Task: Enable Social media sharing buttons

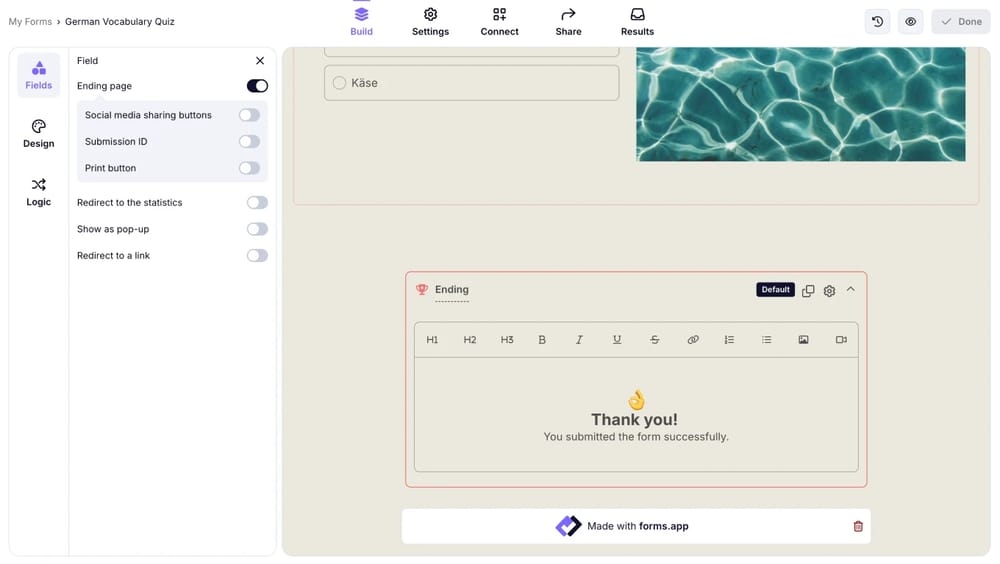Action: click(249, 115)
